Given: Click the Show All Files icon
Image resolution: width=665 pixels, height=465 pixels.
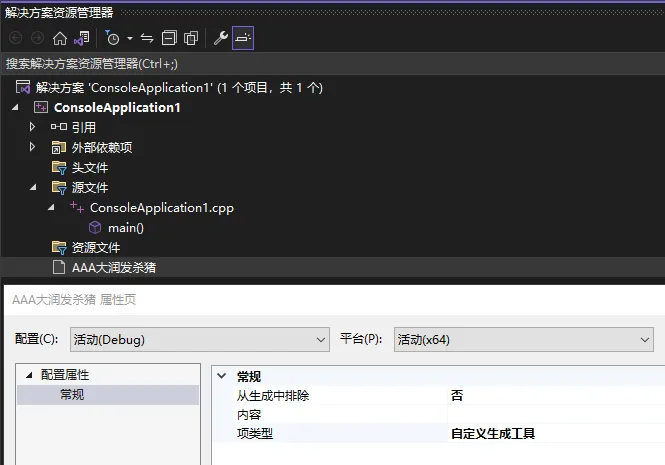Looking at the screenshot, I should [x=191, y=38].
